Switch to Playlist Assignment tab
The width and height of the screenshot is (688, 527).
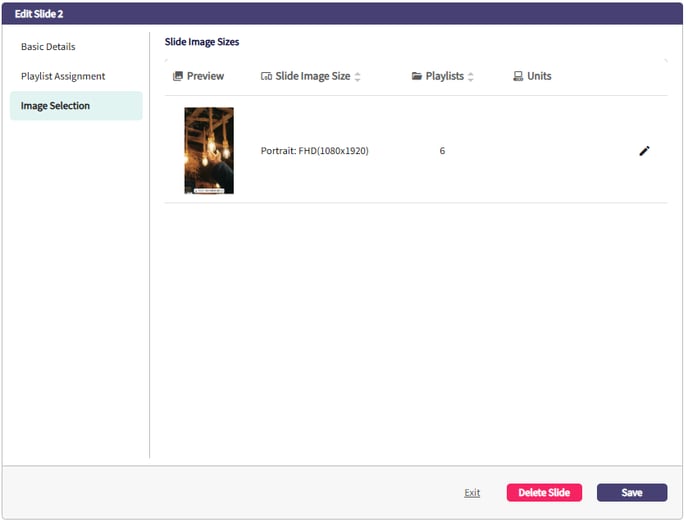click(63, 77)
